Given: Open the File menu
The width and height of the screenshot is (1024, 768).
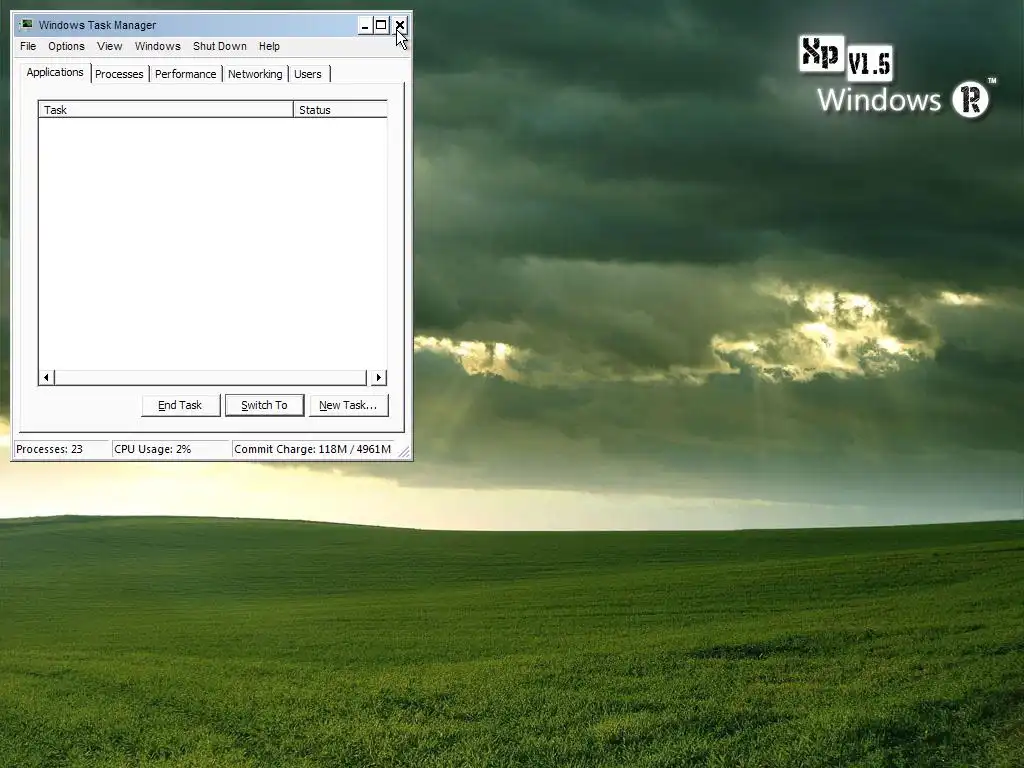Looking at the screenshot, I should click(28, 46).
